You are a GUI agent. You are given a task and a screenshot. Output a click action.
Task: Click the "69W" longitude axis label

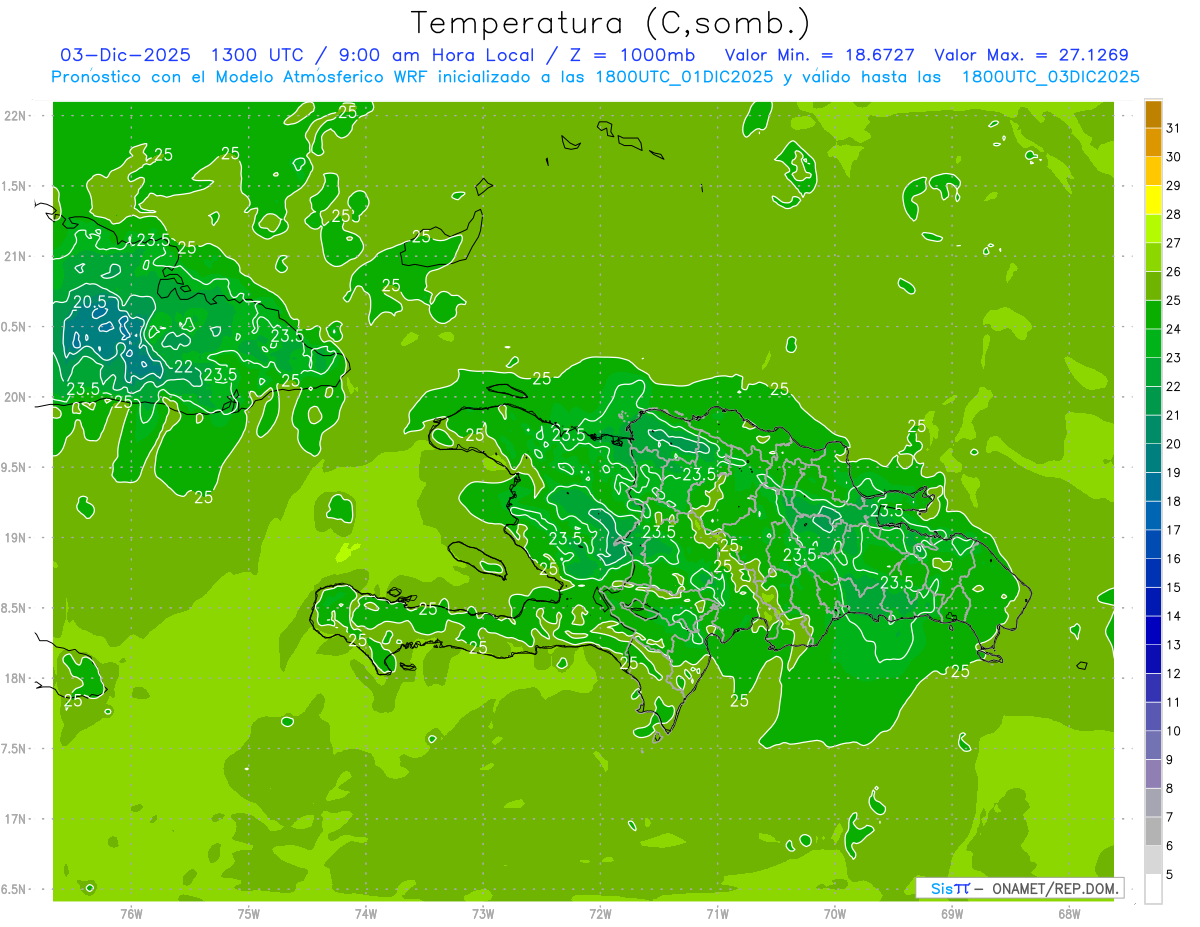[x=952, y=914]
